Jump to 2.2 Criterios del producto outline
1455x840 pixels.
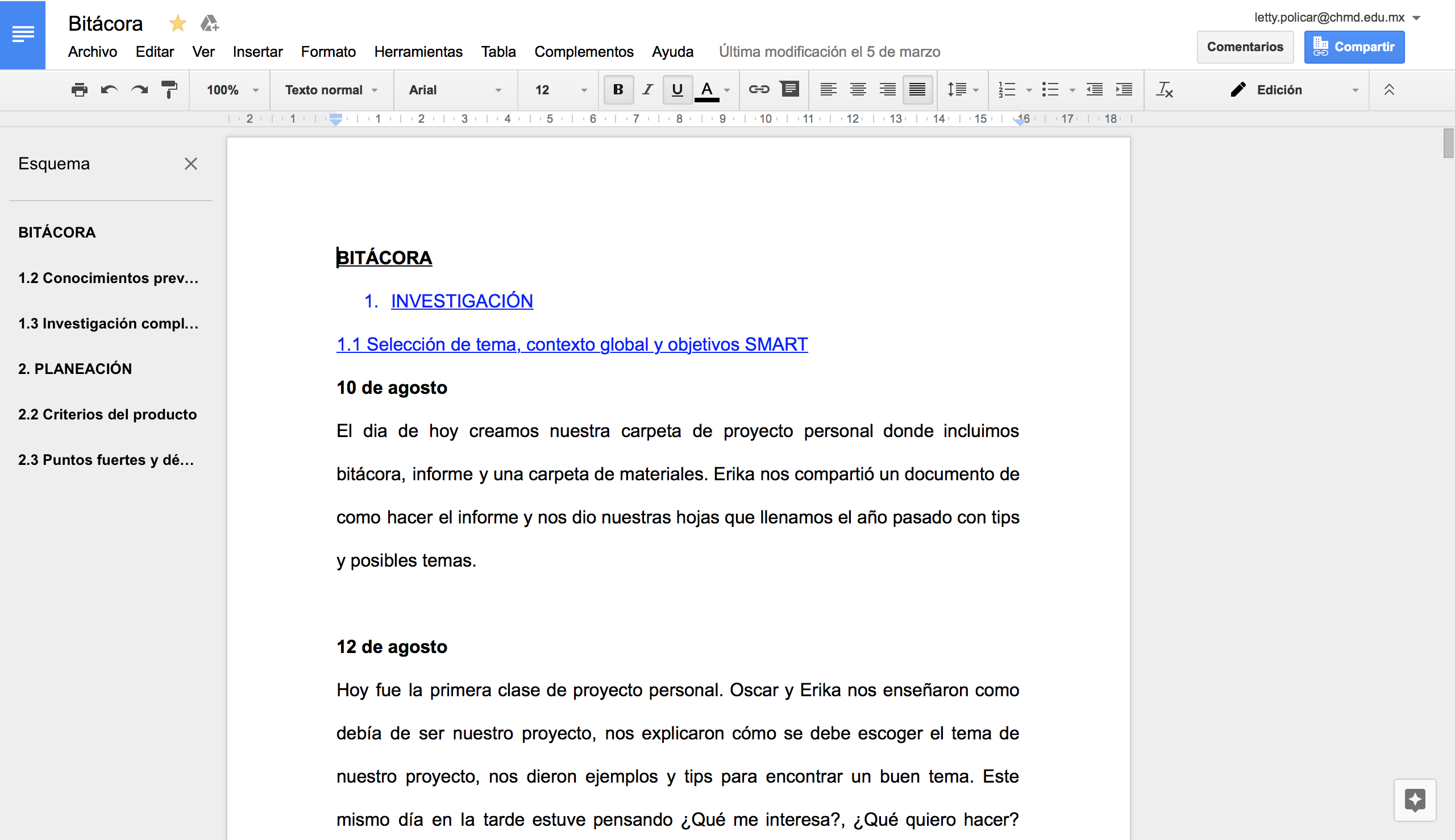click(107, 414)
